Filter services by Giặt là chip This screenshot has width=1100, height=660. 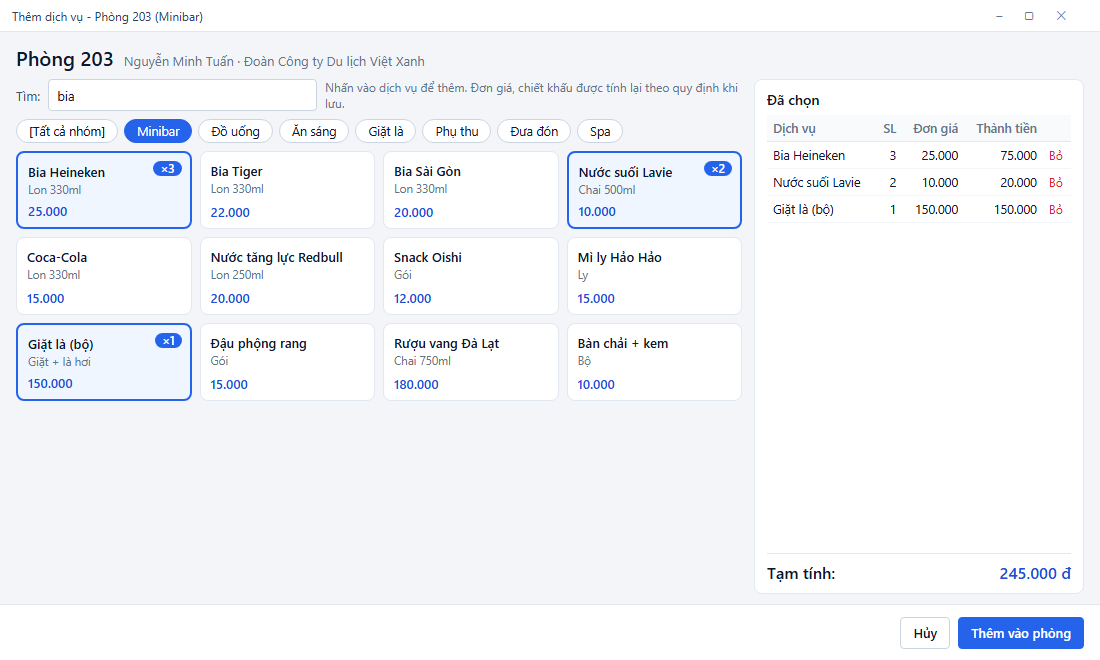point(386,131)
